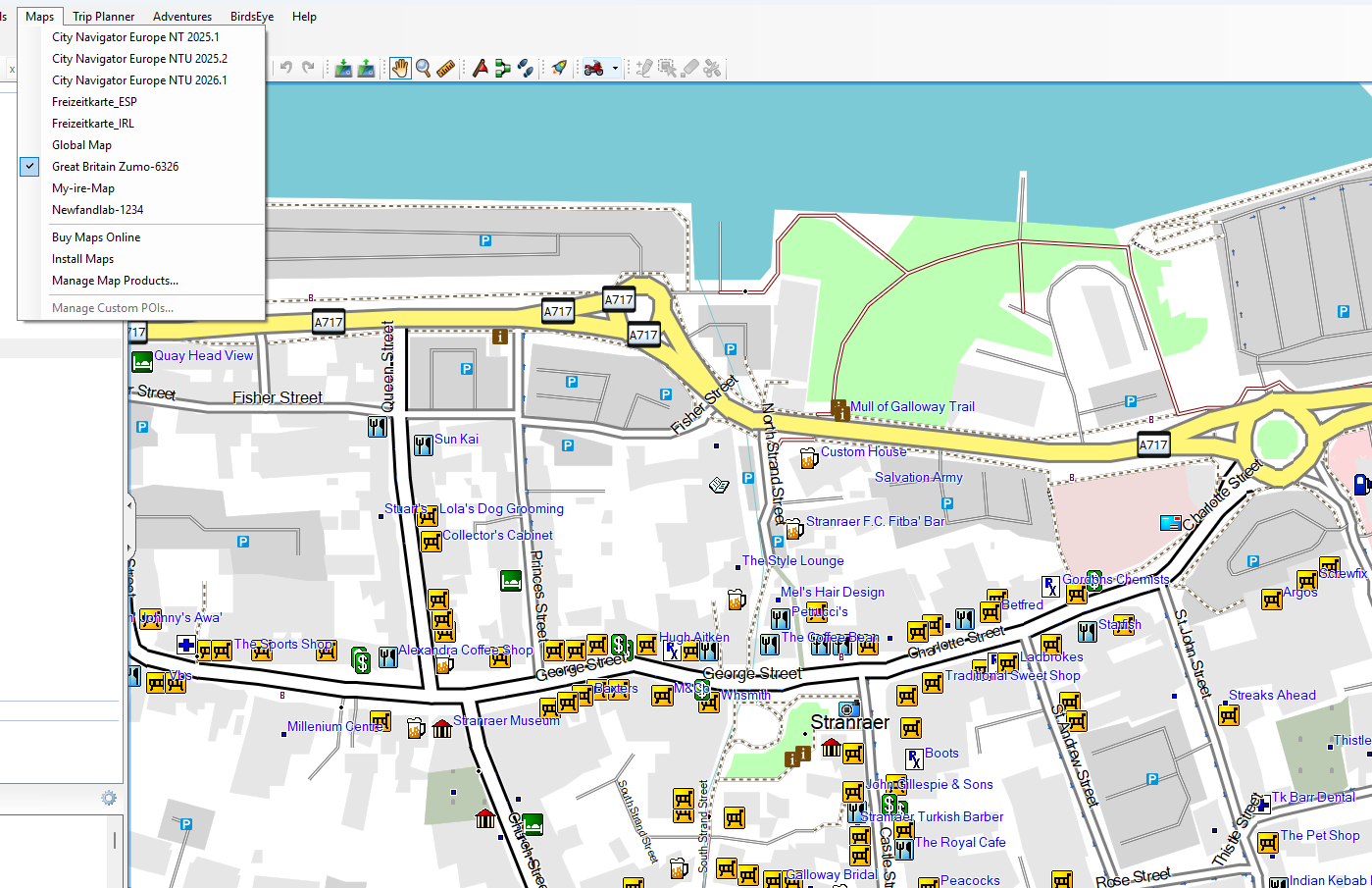Click the Sun Kai restaurant icon
Viewport: 1372px width, 888px height.
(x=424, y=445)
